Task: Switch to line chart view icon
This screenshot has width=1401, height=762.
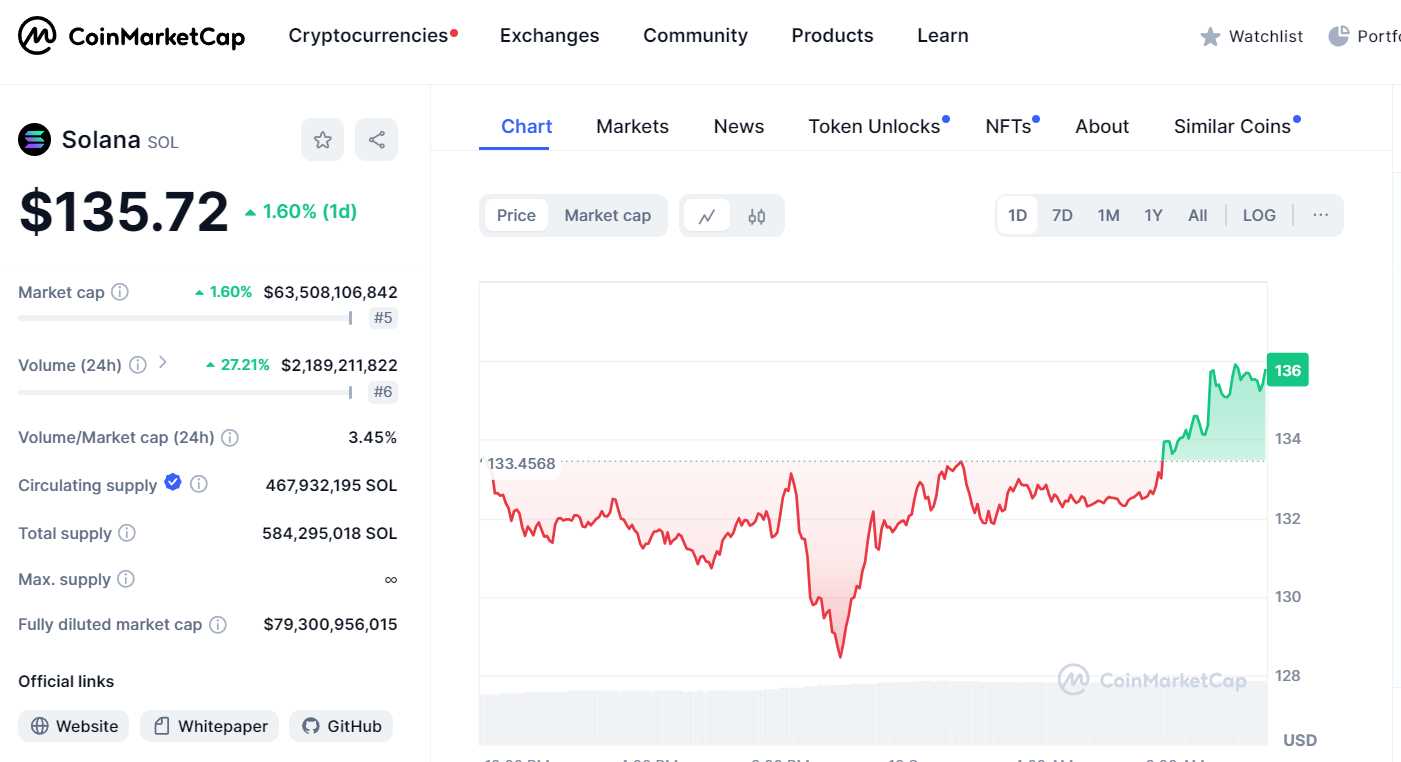Action: tap(707, 216)
